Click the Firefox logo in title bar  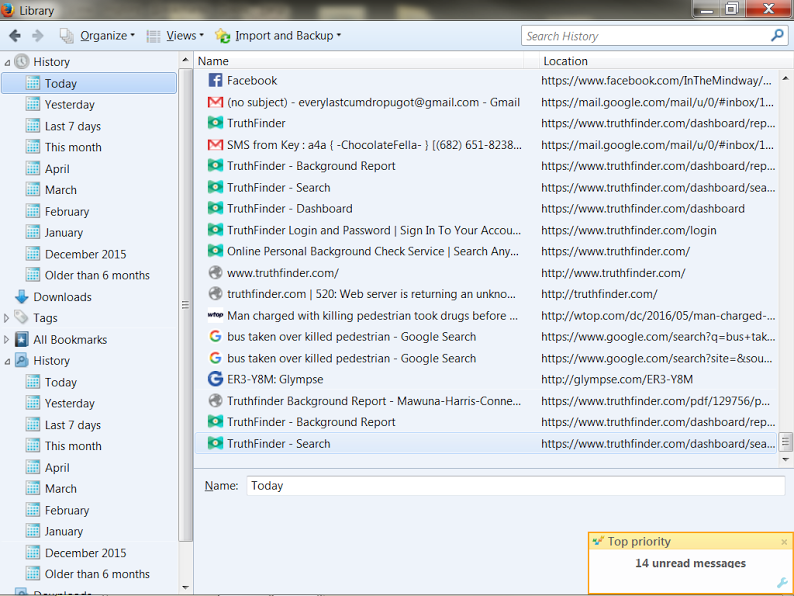tap(8, 10)
